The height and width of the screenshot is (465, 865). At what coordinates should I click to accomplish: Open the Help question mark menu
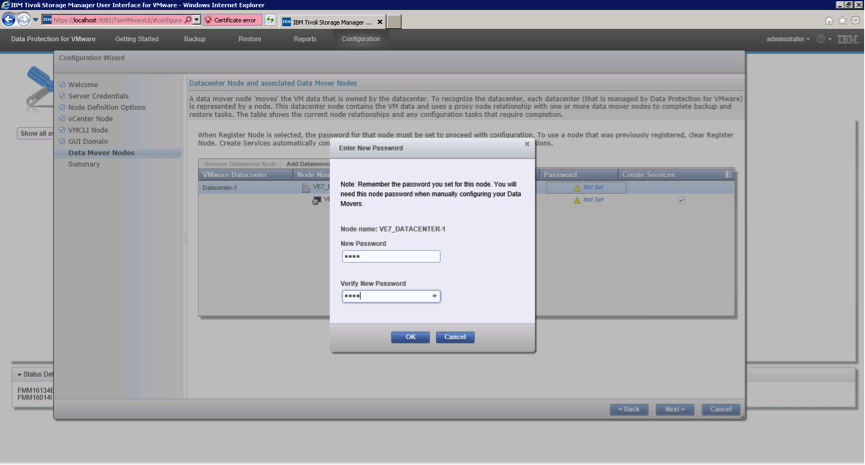(x=824, y=39)
